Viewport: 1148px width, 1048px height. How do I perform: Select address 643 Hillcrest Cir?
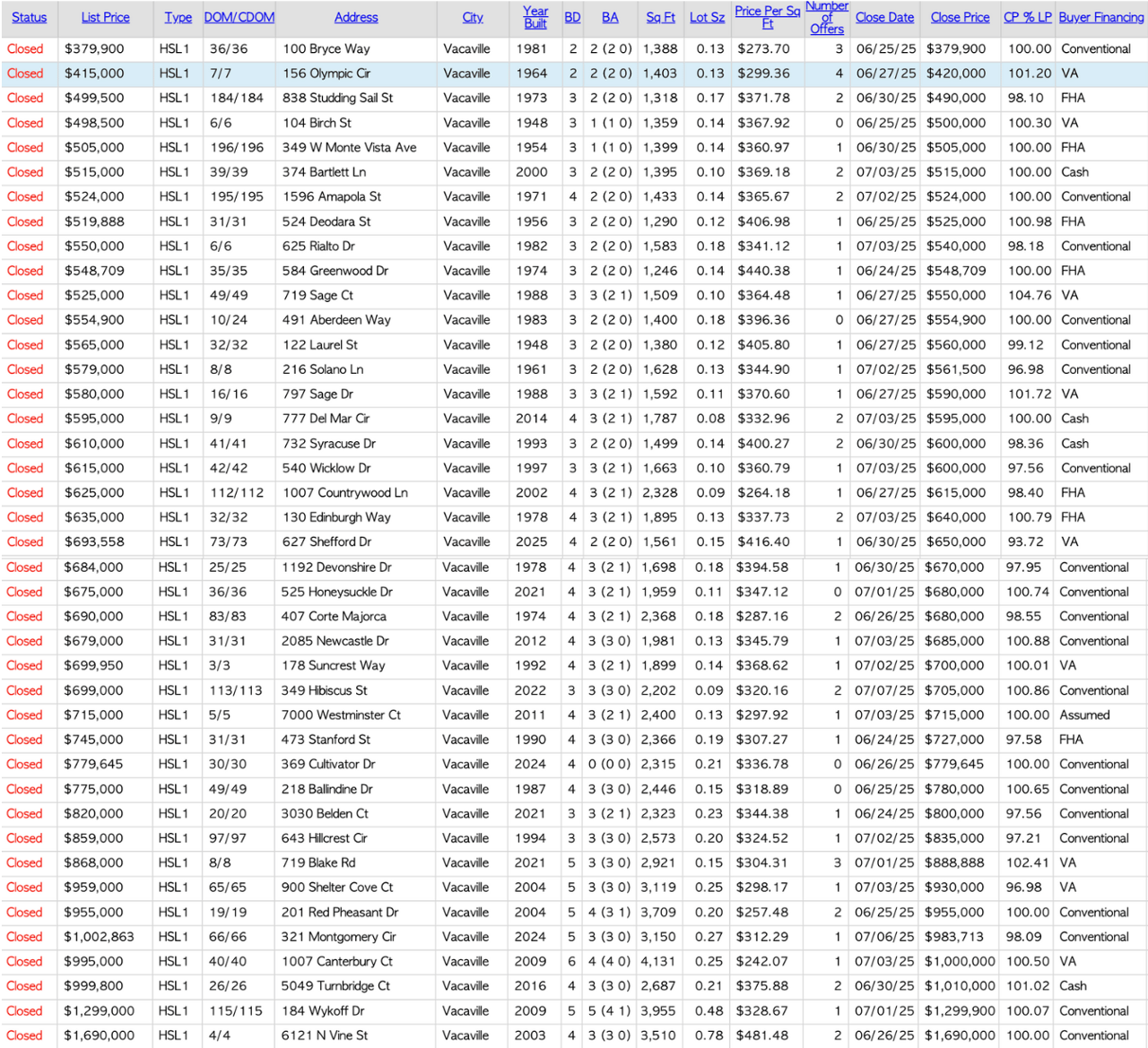coord(324,838)
